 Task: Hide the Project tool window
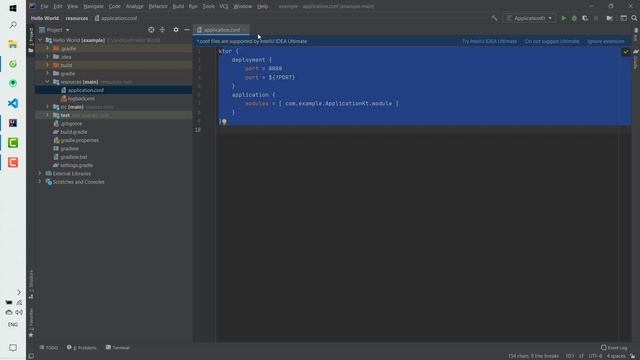point(187,30)
